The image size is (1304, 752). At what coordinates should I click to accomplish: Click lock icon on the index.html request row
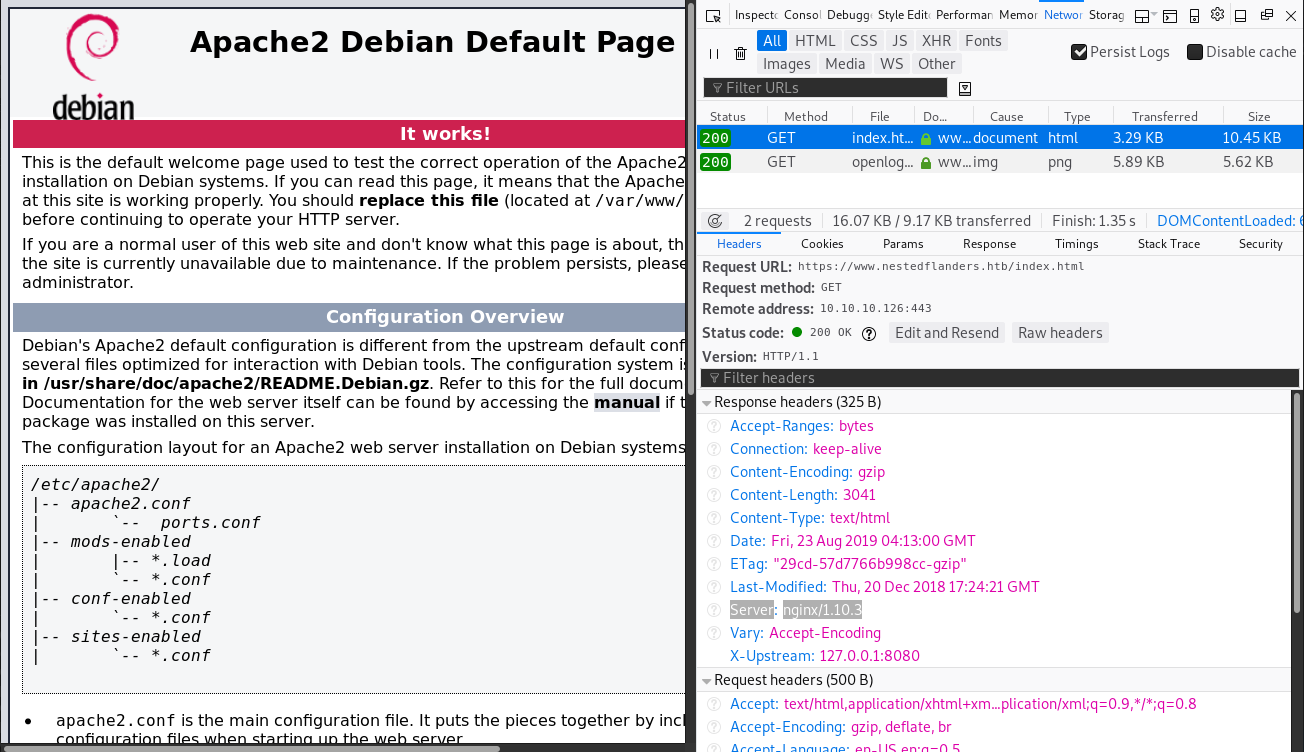pos(926,139)
